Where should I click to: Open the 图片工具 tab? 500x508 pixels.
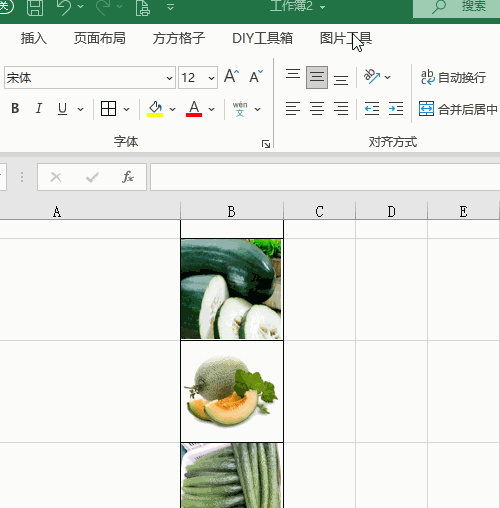pyautogui.click(x=346, y=38)
